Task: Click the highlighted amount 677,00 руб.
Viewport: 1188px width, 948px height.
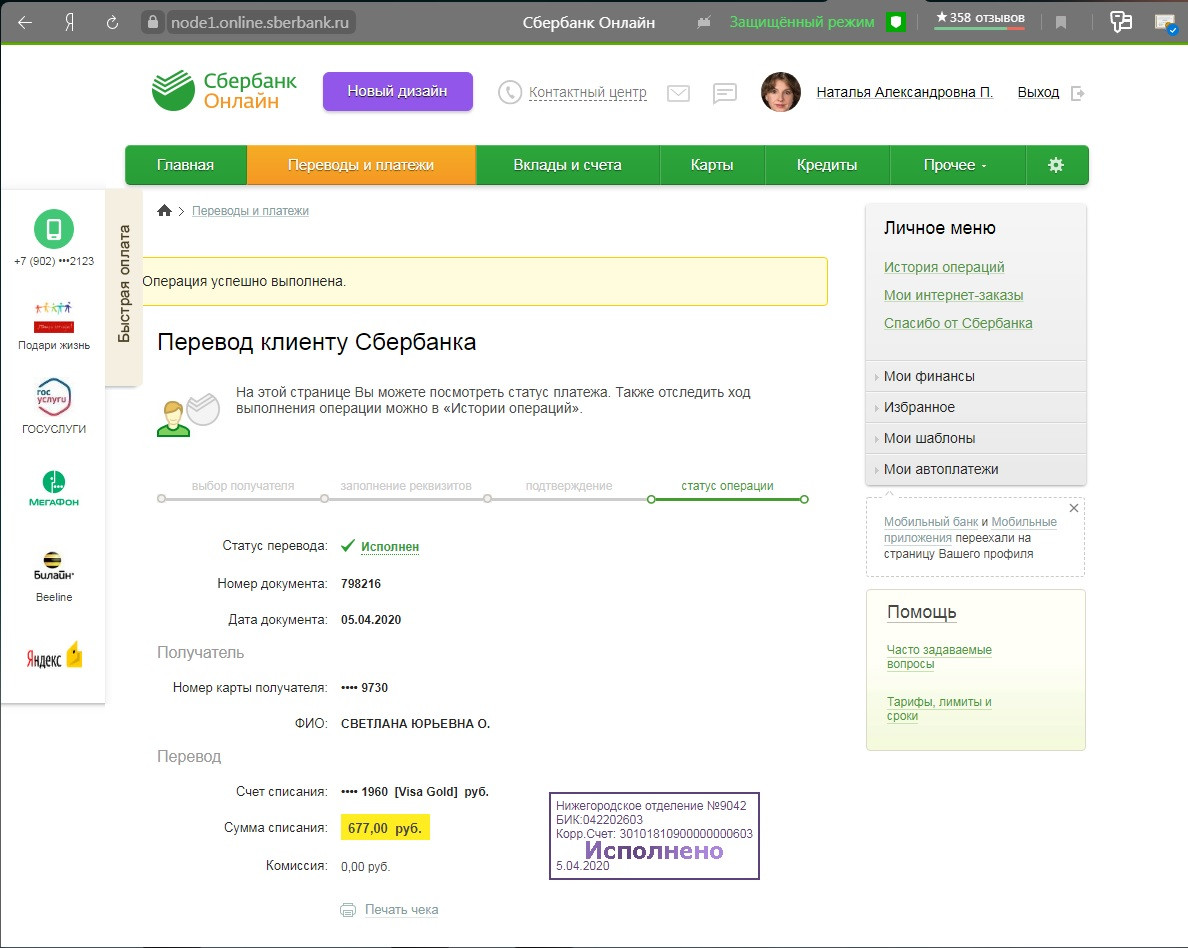Action: (385, 828)
